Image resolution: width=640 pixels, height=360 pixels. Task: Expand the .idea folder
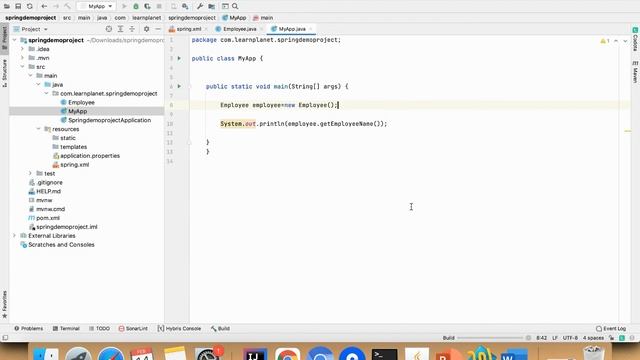click(23, 49)
